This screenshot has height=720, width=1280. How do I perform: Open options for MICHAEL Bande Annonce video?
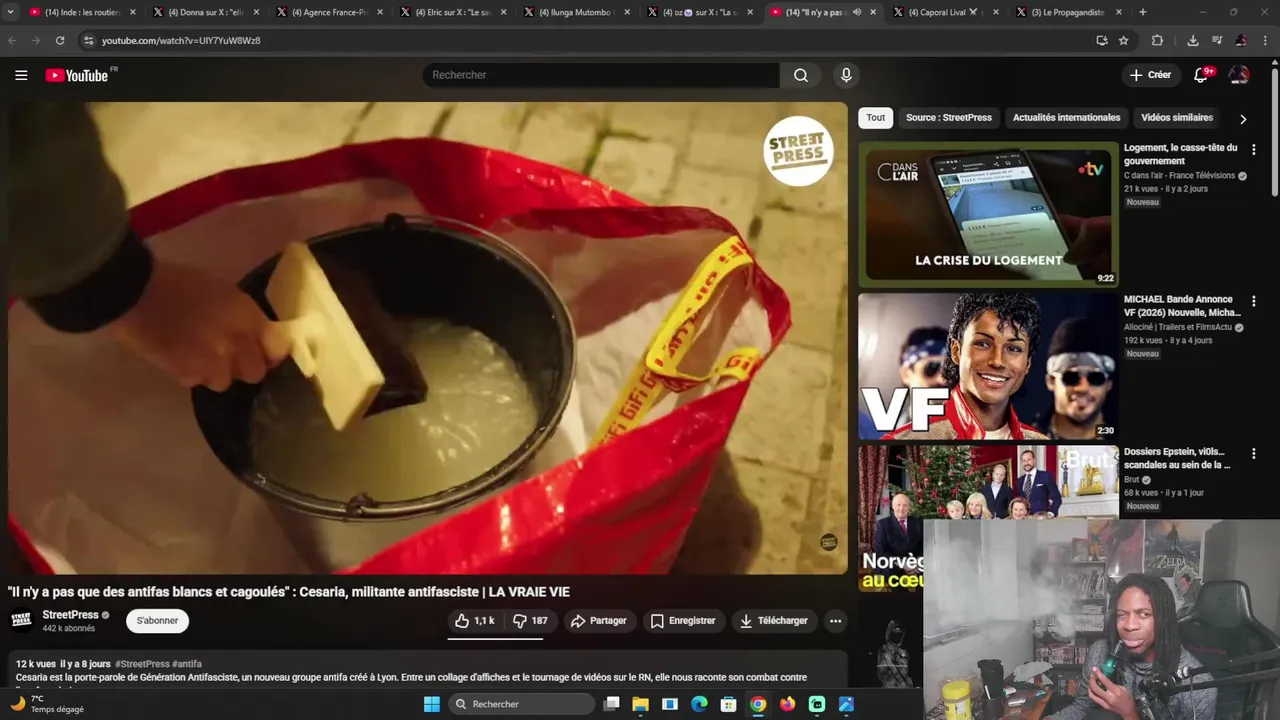pyautogui.click(x=1253, y=302)
